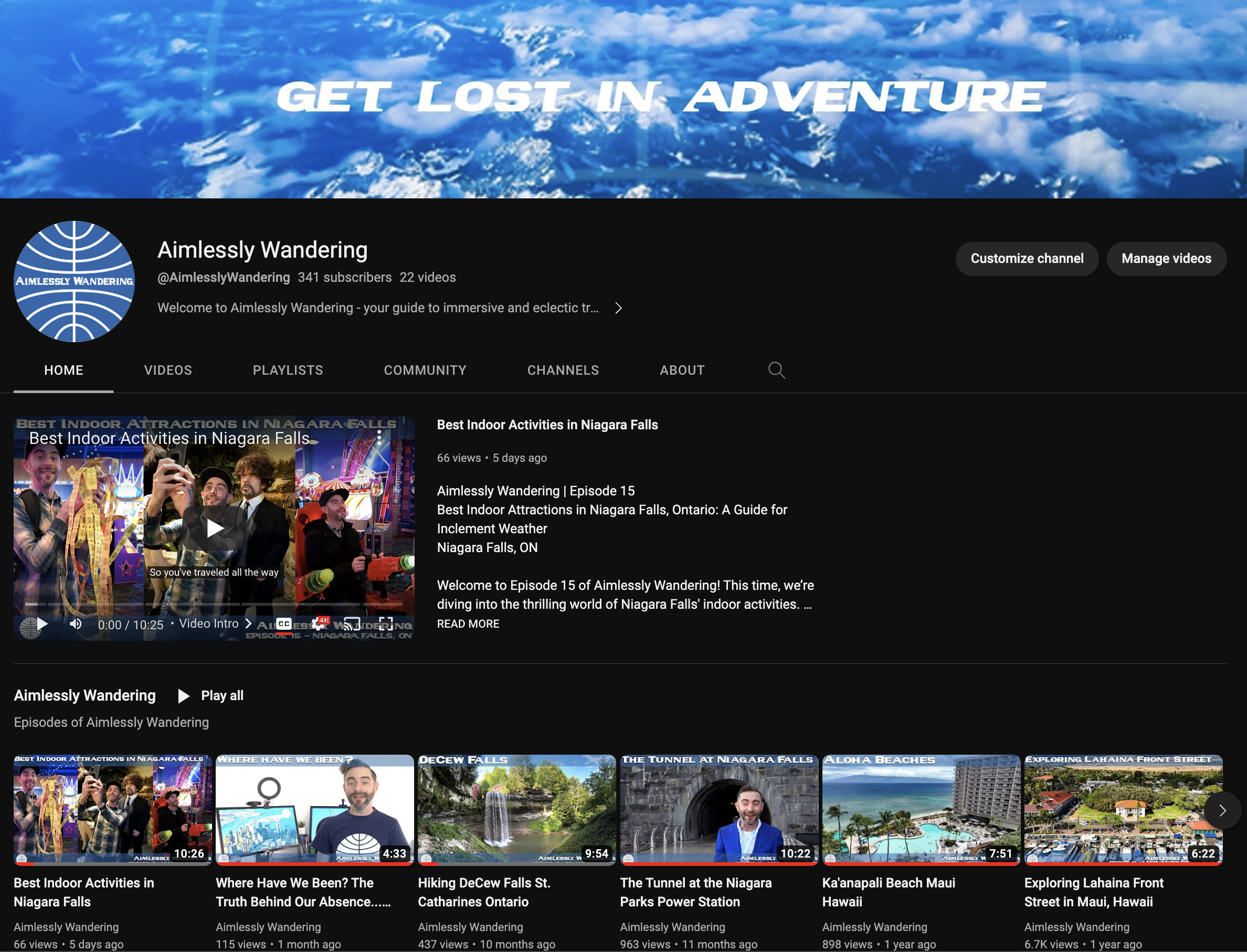Enter fullscreen on featured video
This screenshot has width=1247, height=952.
(386, 624)
